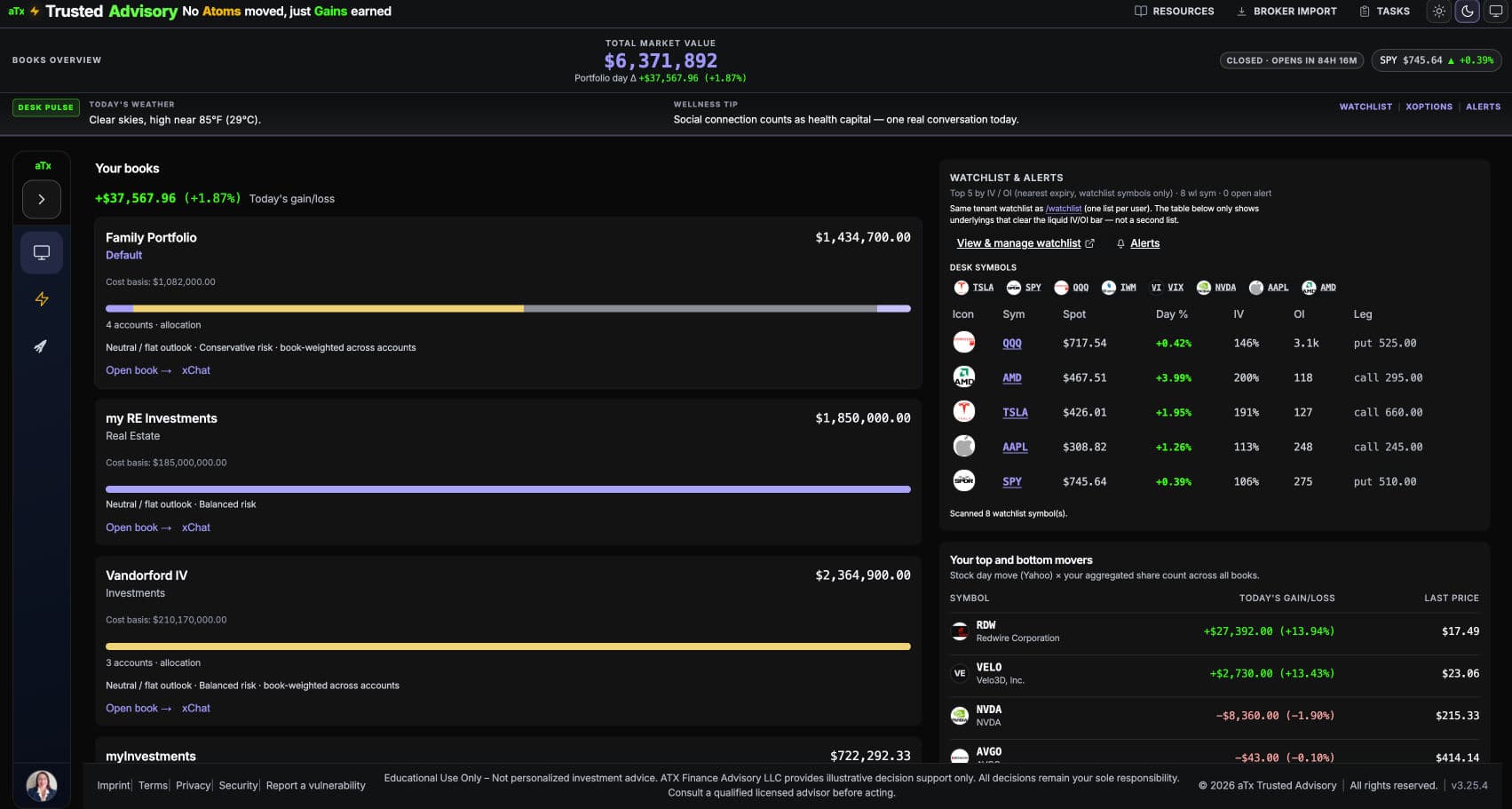1512x809 pixels.
Task: Open SPY symbol link in watchlist table
Action: click(x=1012, y=482)
